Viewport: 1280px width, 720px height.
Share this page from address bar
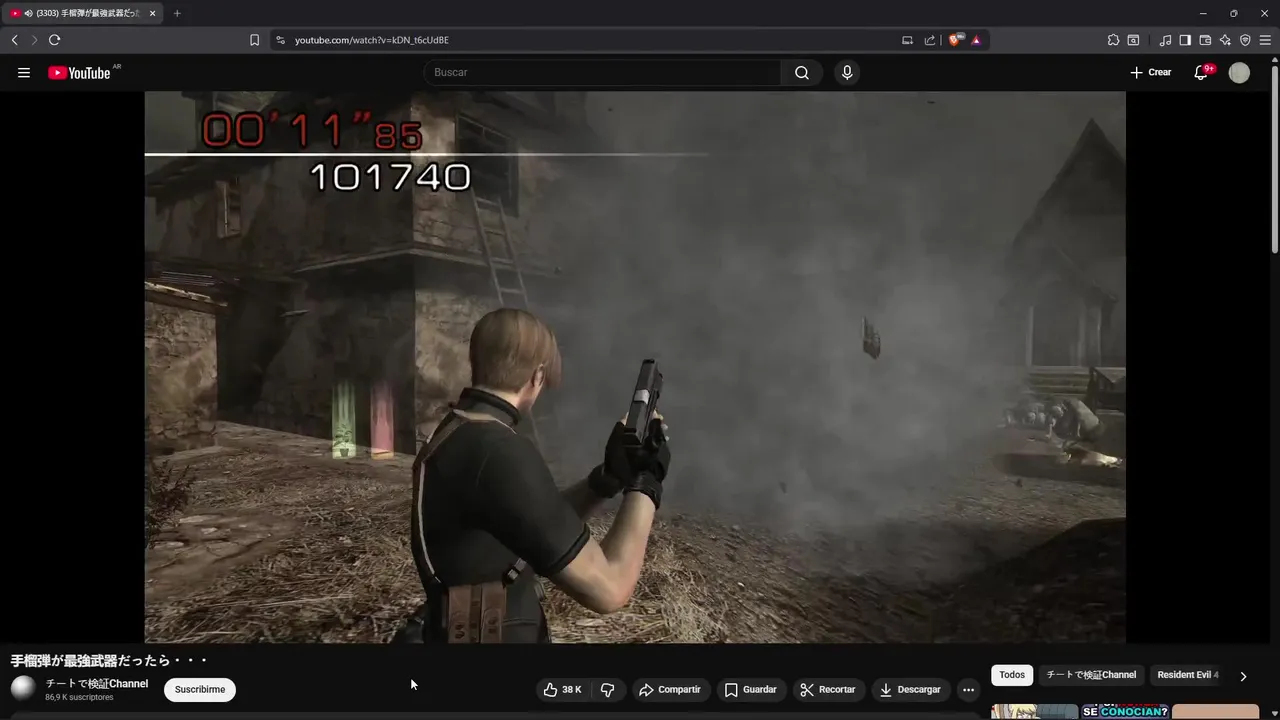[930, 40]
